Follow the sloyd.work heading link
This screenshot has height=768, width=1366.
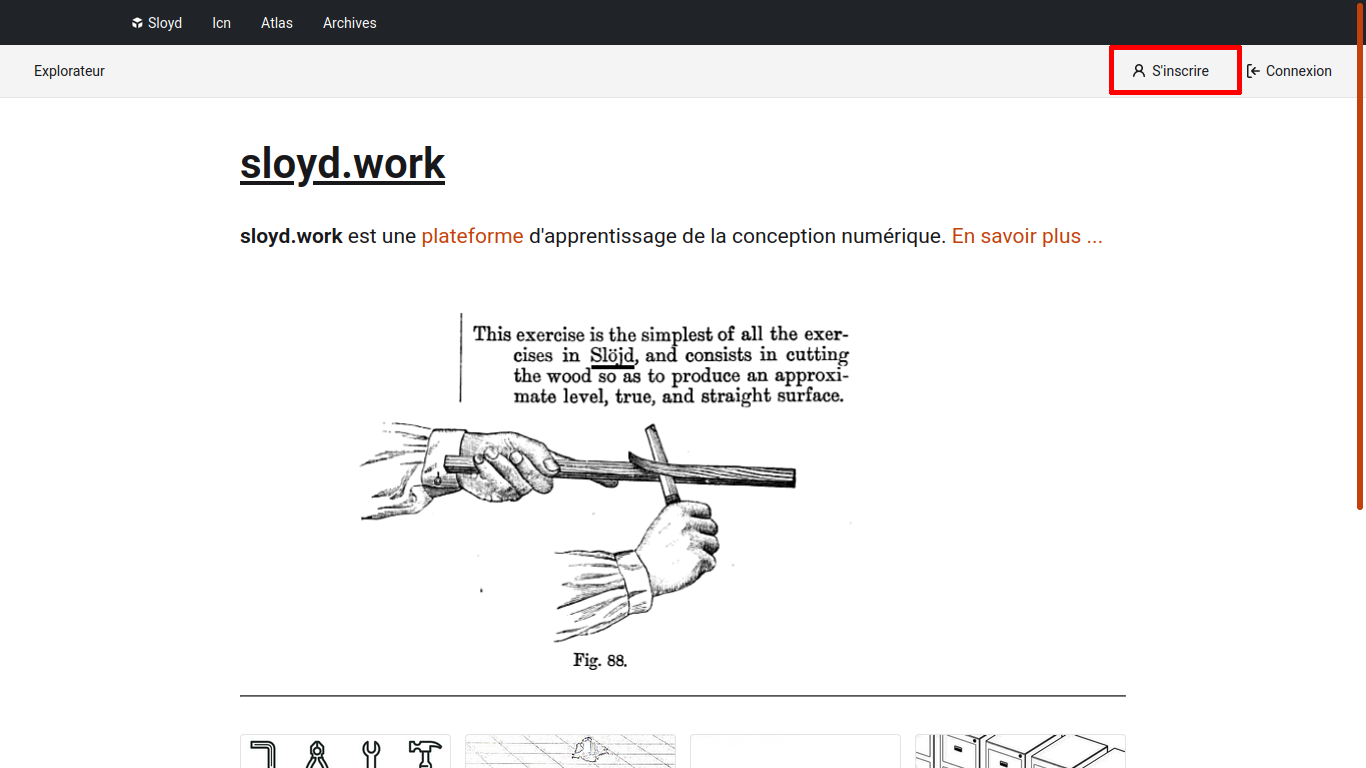pyautogui.click(x=342, y=164)
